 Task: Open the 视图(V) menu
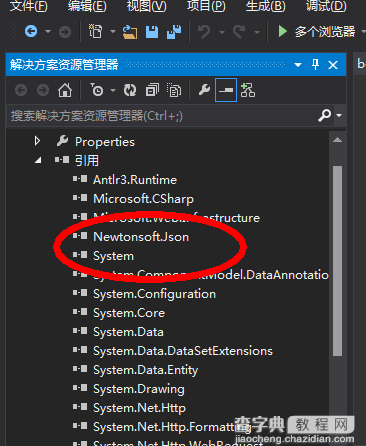[x=147, y=6]
